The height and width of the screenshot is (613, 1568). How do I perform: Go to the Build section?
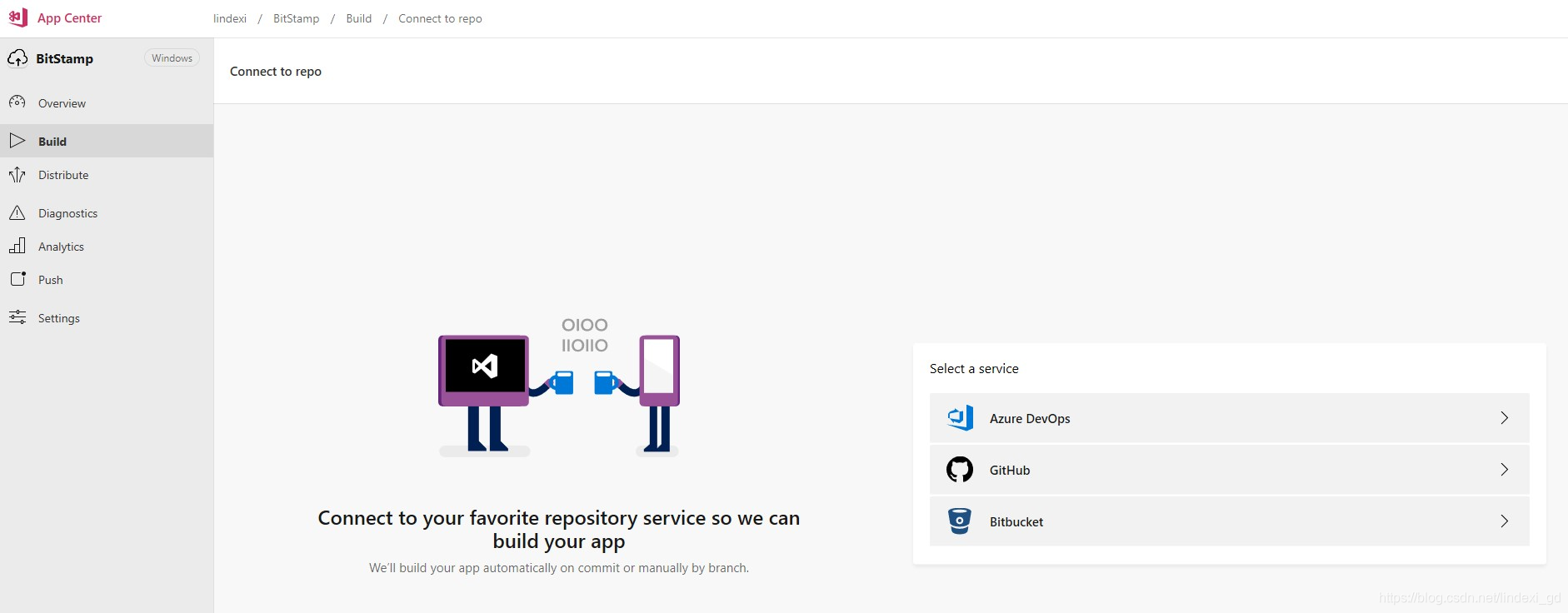coord(107,141)
